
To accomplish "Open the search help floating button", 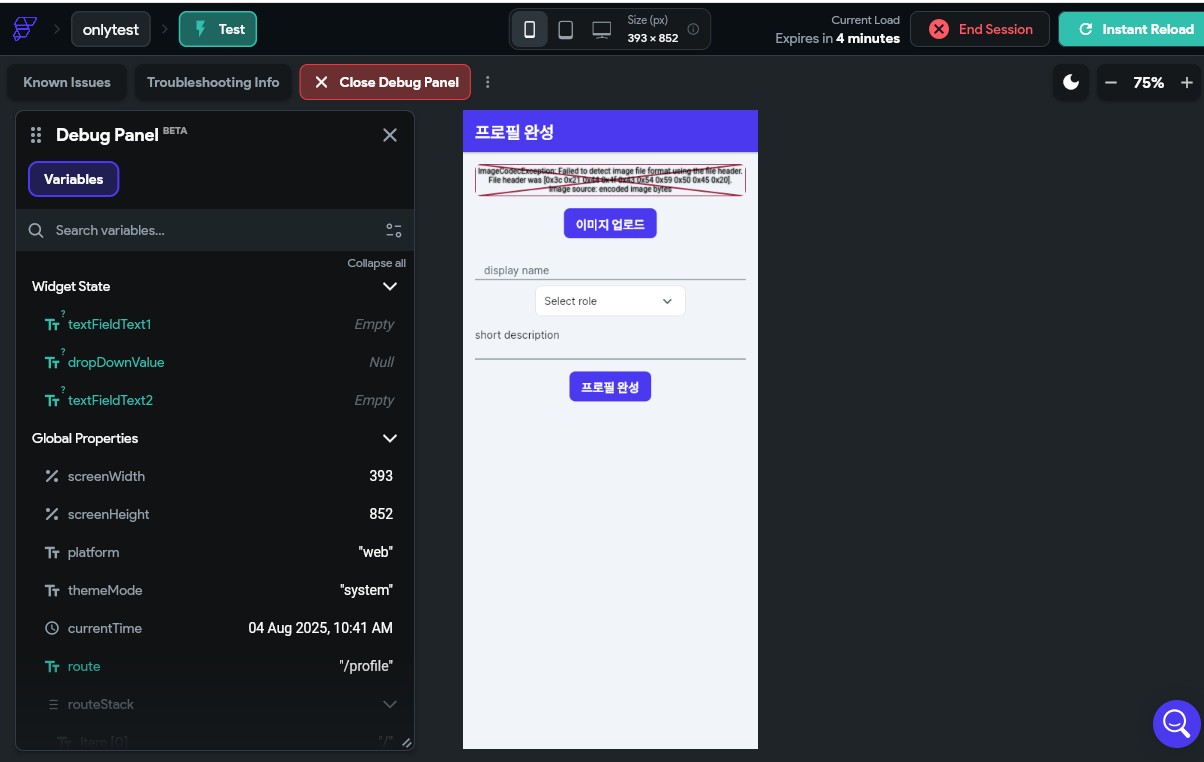I will tap(1176, 723).
